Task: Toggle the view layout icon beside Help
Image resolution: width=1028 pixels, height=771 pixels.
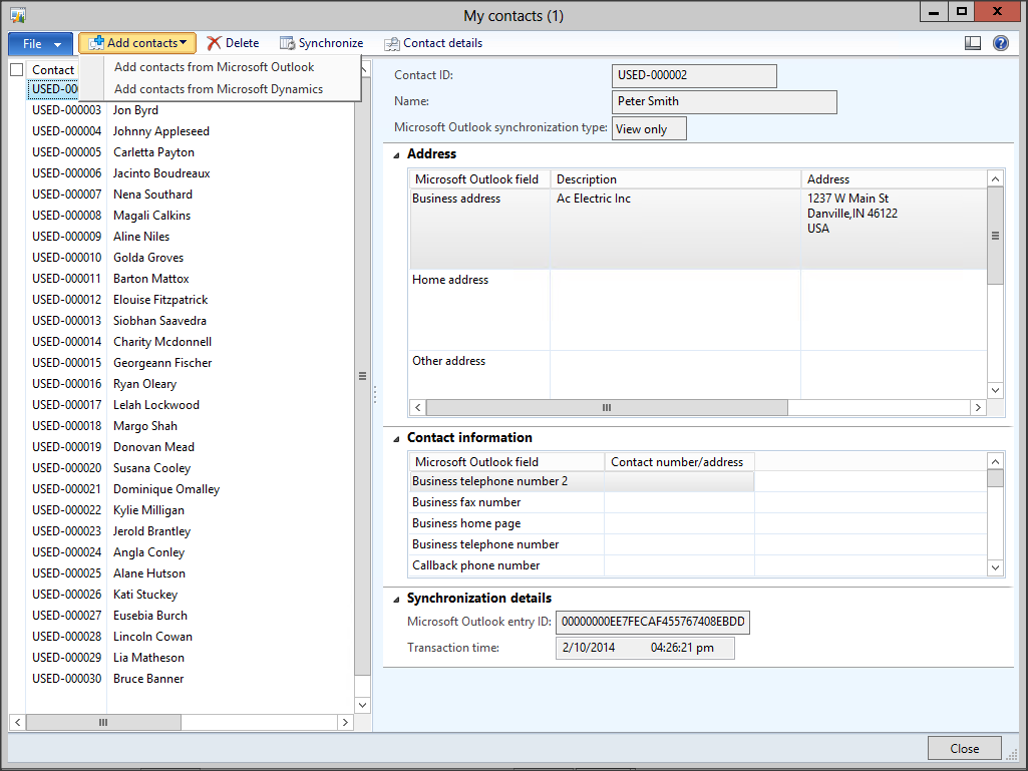Action: [x=973, y=43]
